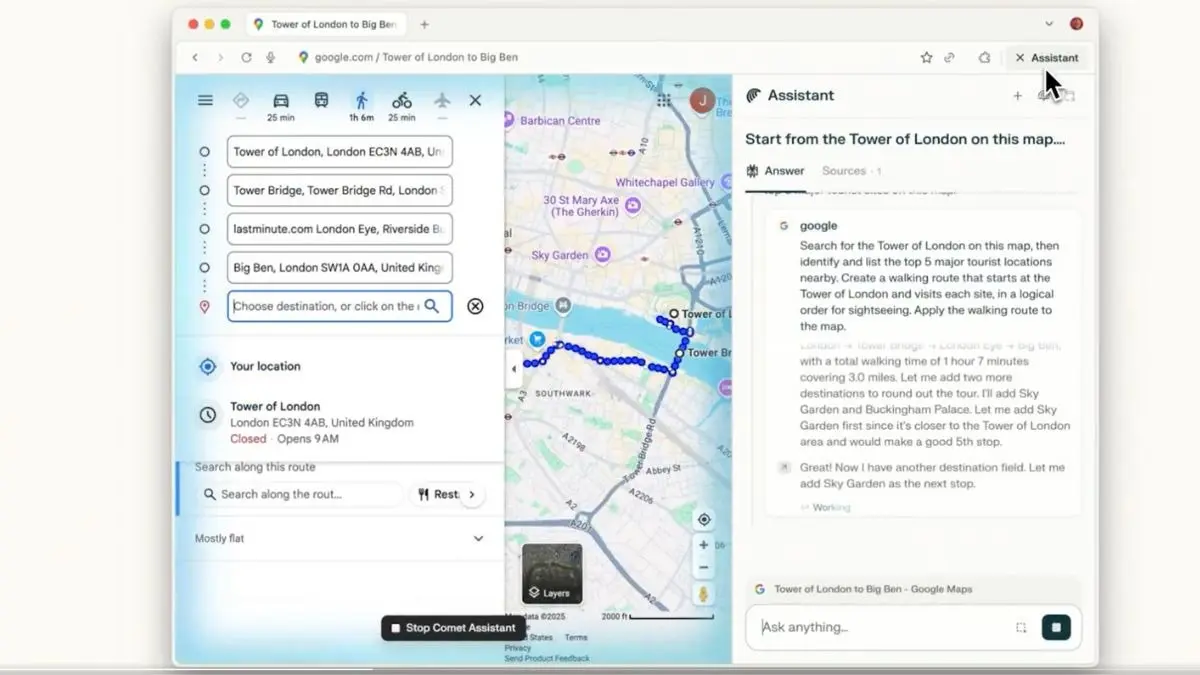This screenshot has height=675, width=1200.
Task: Open Street View pegman icon
Action: tap(704, 594)
